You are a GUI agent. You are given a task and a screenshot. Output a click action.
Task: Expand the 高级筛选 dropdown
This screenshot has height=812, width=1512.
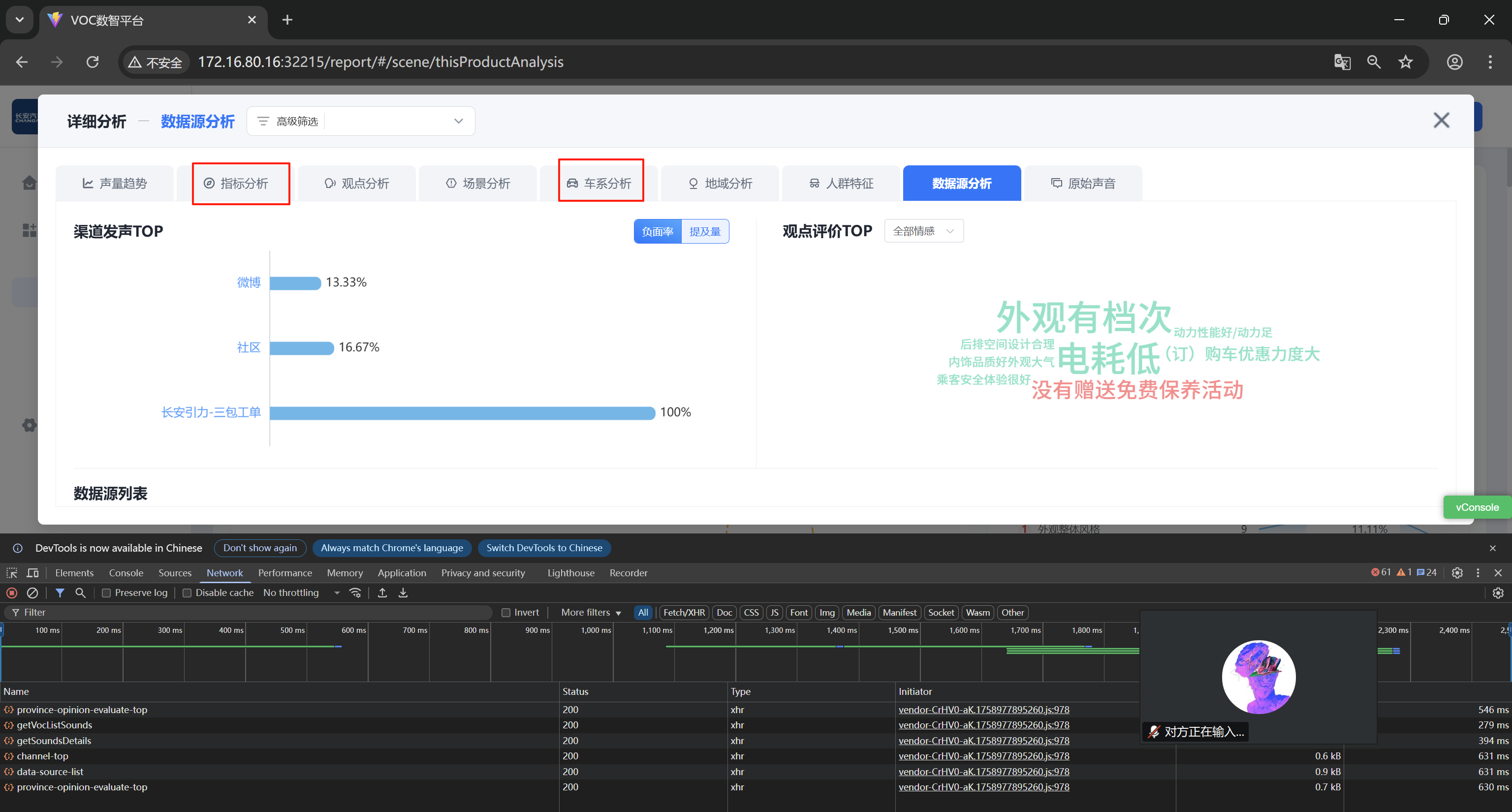pos(458,121)
